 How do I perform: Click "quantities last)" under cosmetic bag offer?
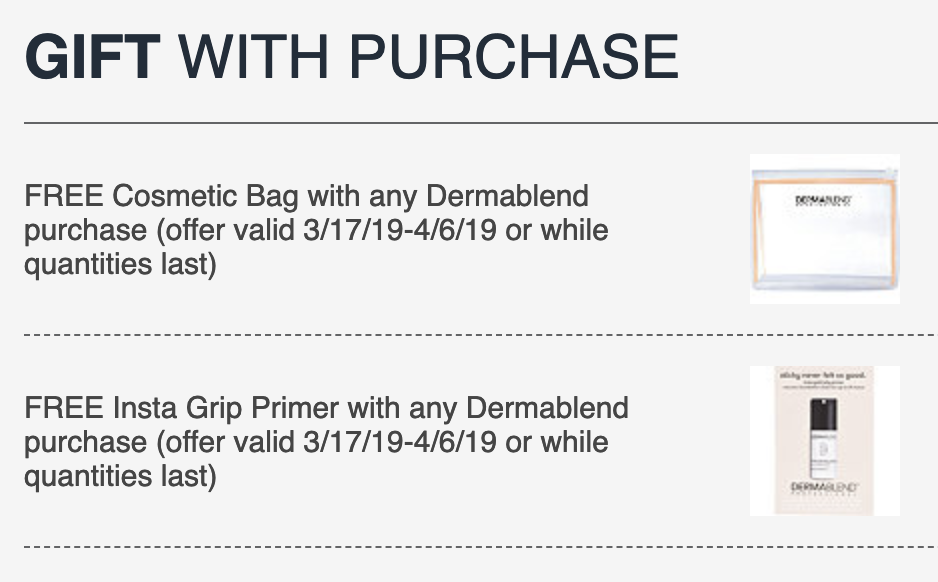[120, 264]
